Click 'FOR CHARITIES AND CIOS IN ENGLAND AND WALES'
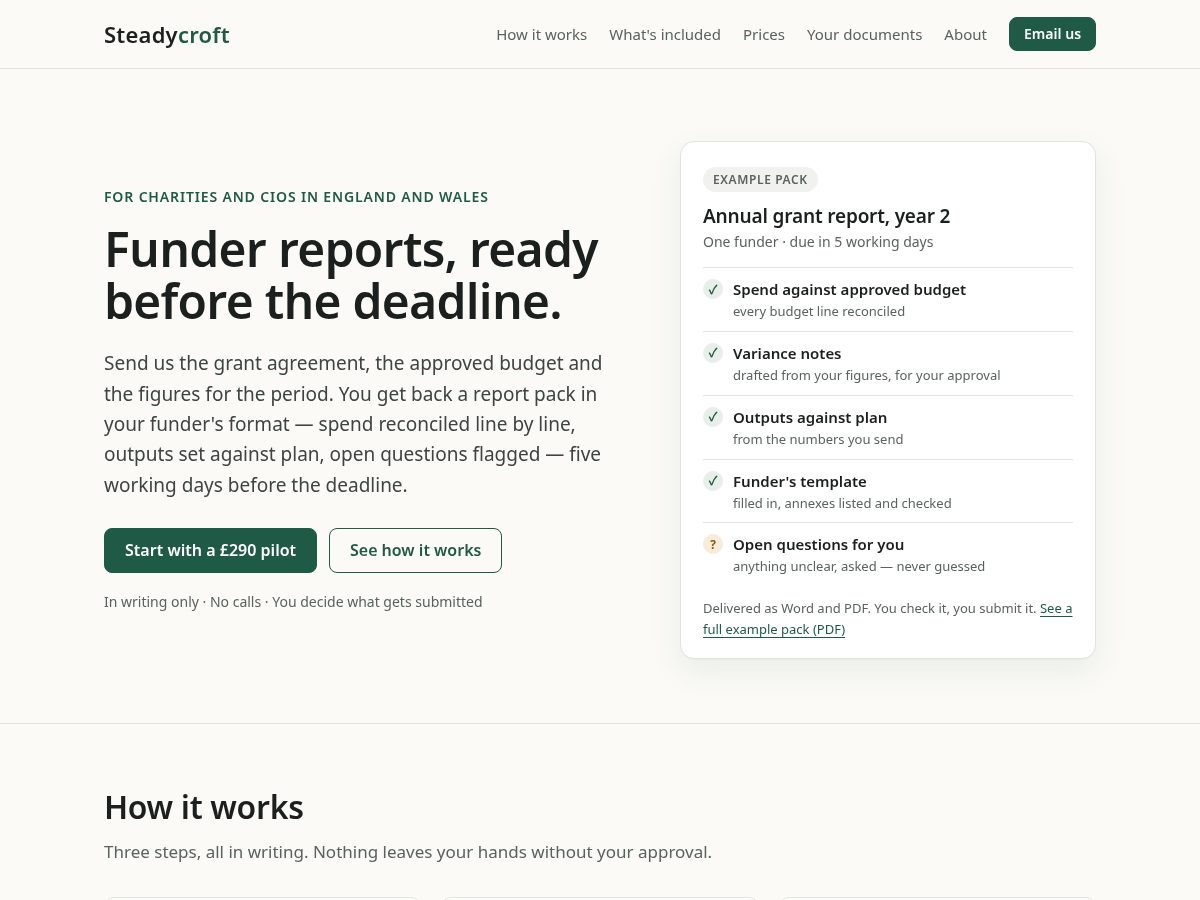 pyautogui.click(x=296, y=197)
